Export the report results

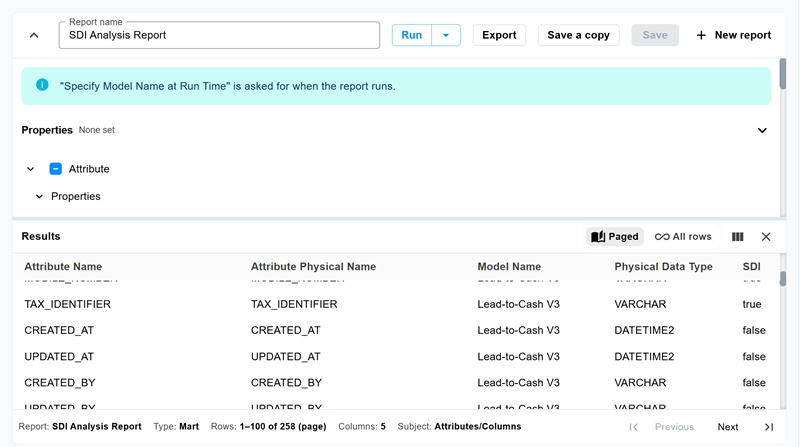499,35
